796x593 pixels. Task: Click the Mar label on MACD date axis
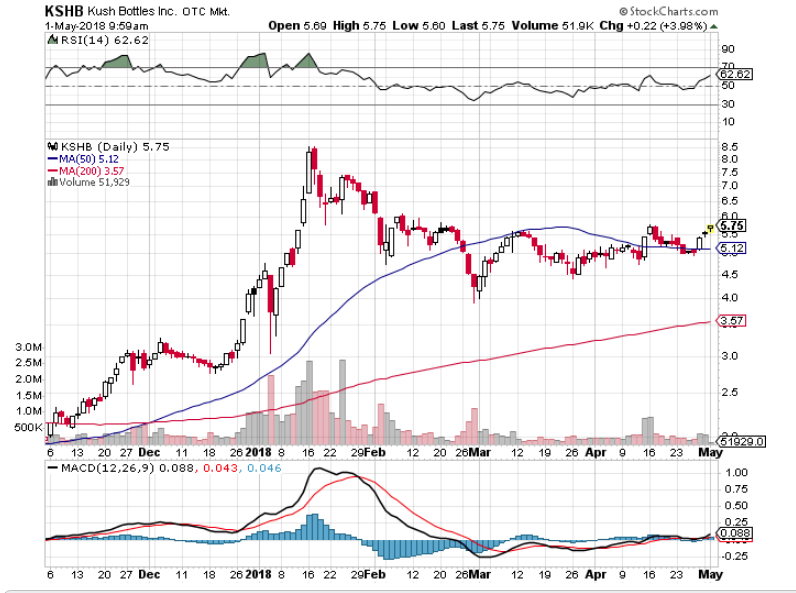(x=478, y=577)
